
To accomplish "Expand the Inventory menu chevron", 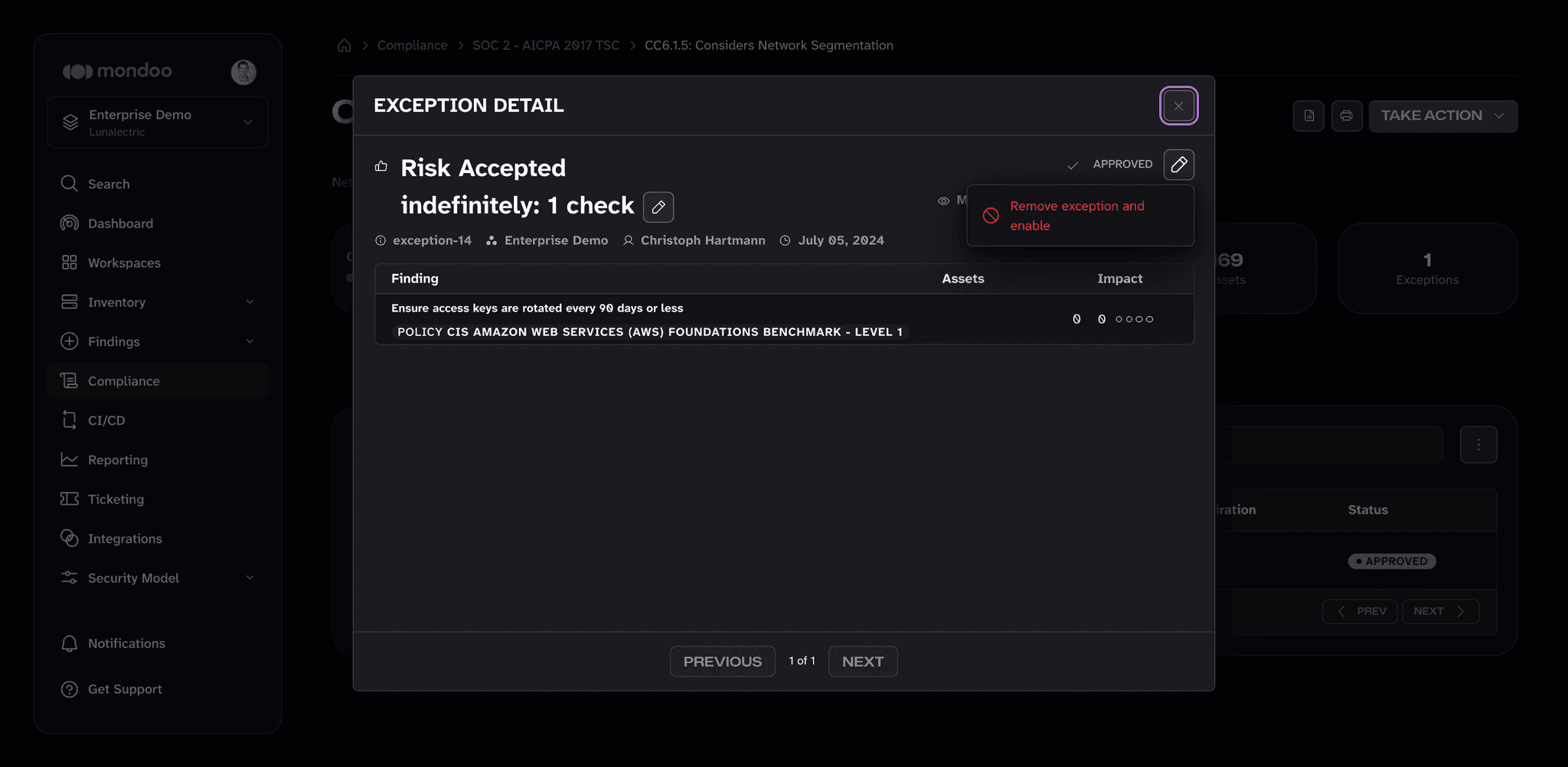I will [250, 302].
